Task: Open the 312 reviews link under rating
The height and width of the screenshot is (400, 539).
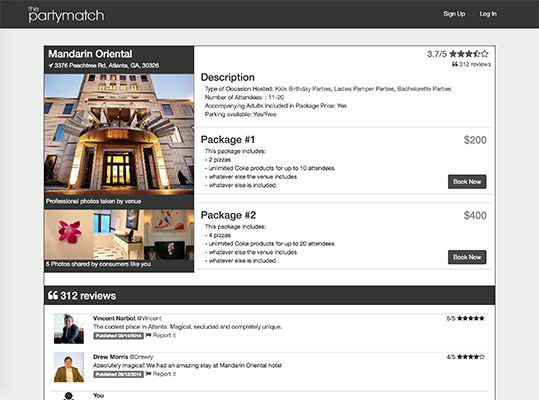Action: 474,64
